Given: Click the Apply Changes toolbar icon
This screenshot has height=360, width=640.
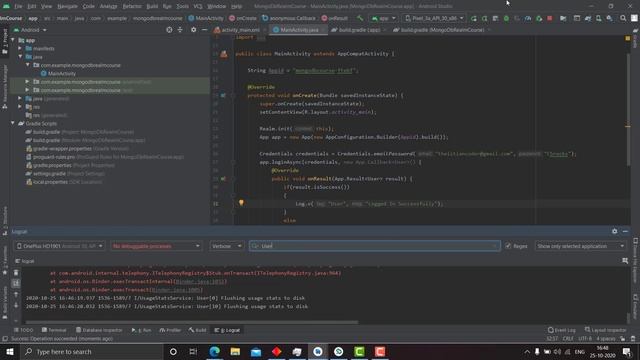Looking at the screenshot, I should 484,18.
